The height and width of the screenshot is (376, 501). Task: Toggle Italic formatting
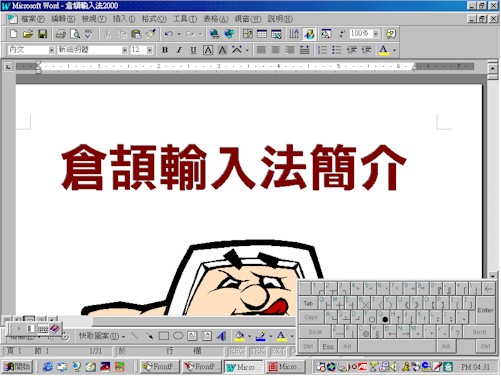coord(179,50)
